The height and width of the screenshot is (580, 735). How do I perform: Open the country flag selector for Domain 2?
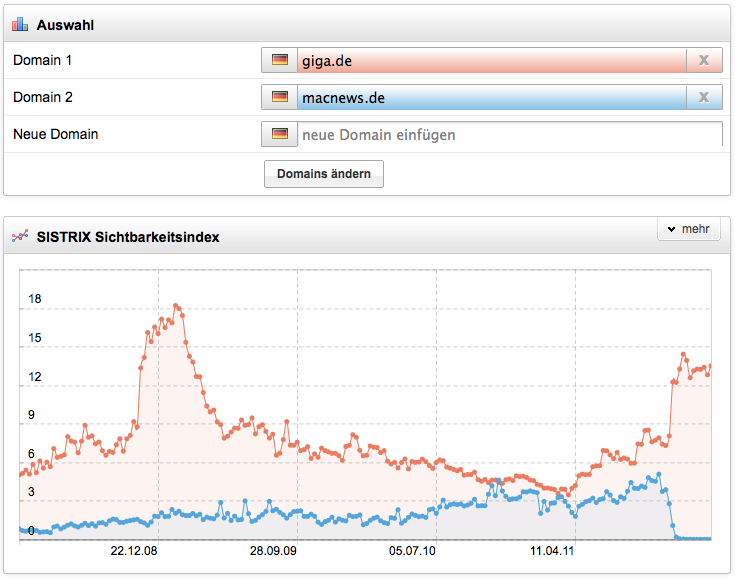[279, 98]
